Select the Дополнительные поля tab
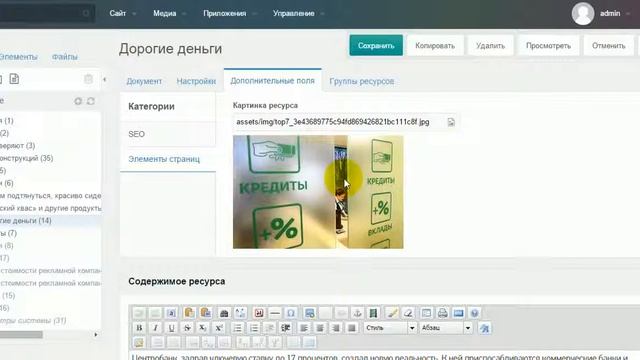The height and width of the screenshot is (360, 640). [273, 81]
